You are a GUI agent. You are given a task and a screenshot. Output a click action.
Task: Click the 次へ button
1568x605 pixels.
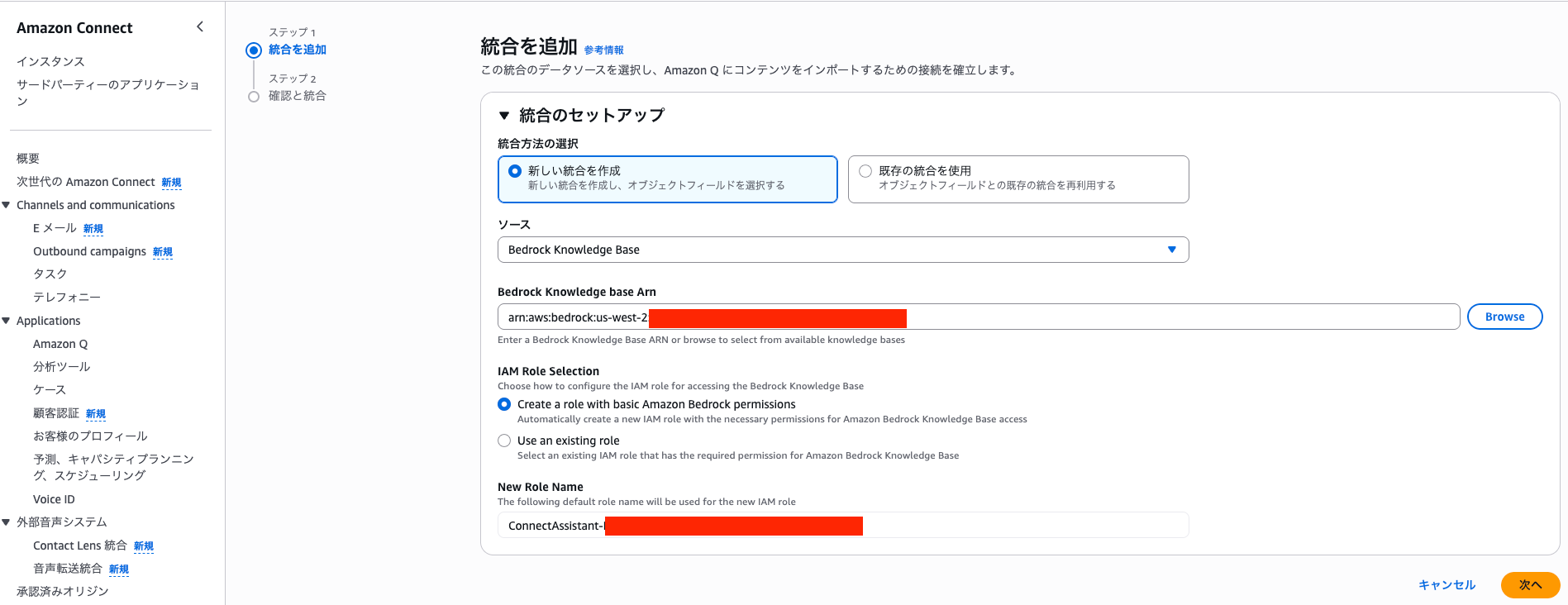pyautogui.click(x=1530, y=584)
